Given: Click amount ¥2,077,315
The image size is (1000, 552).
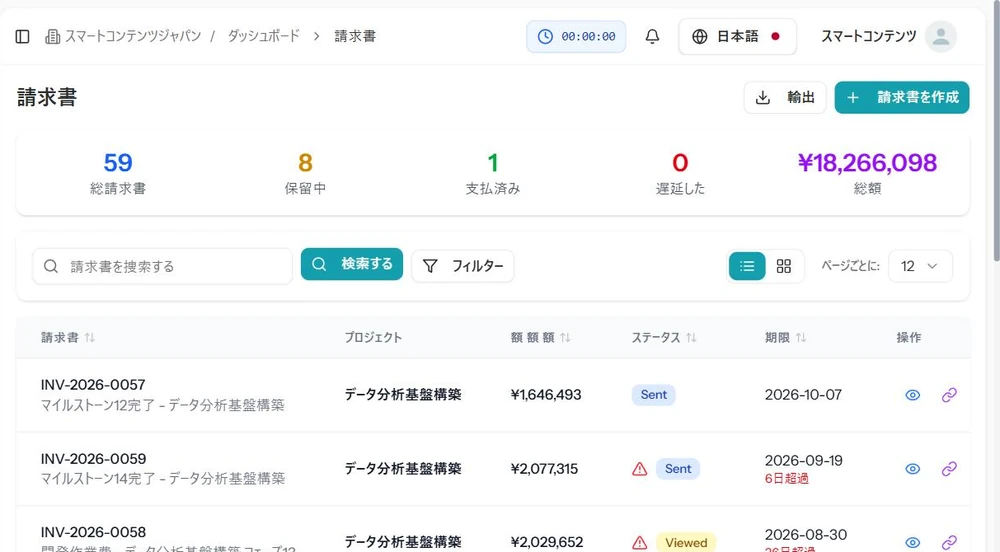Looking at the screenshot, I should click(x=544, y=468).
